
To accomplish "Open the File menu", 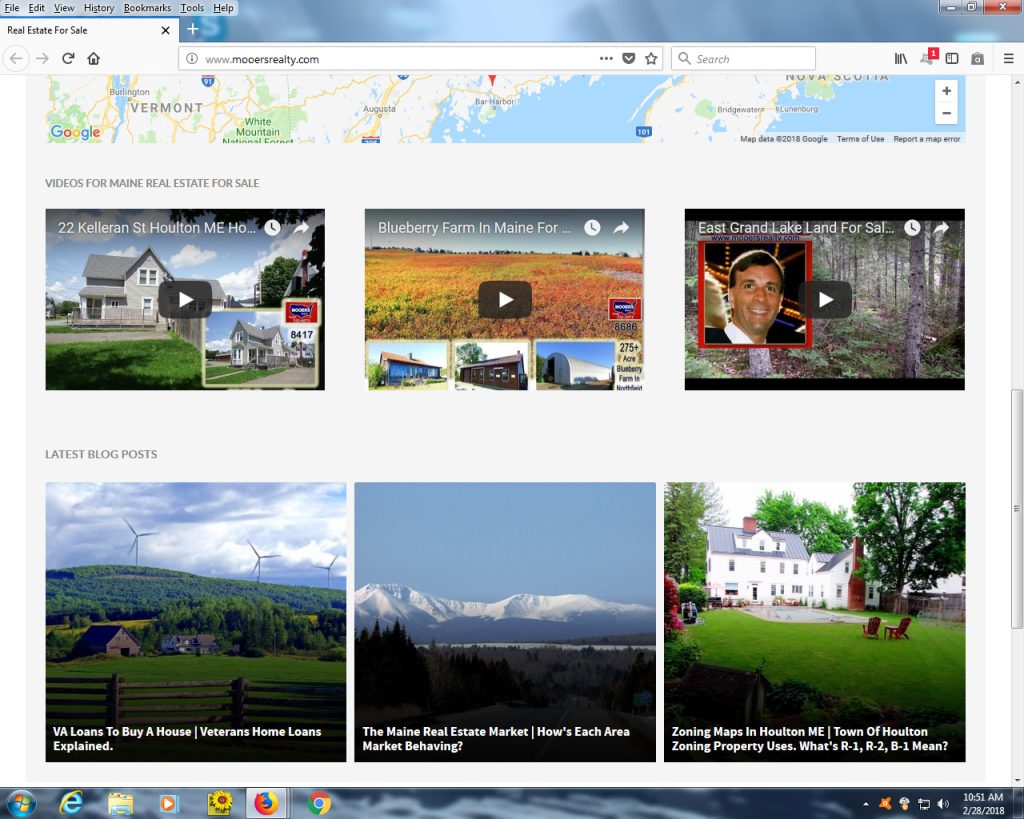I will point(12,8).
